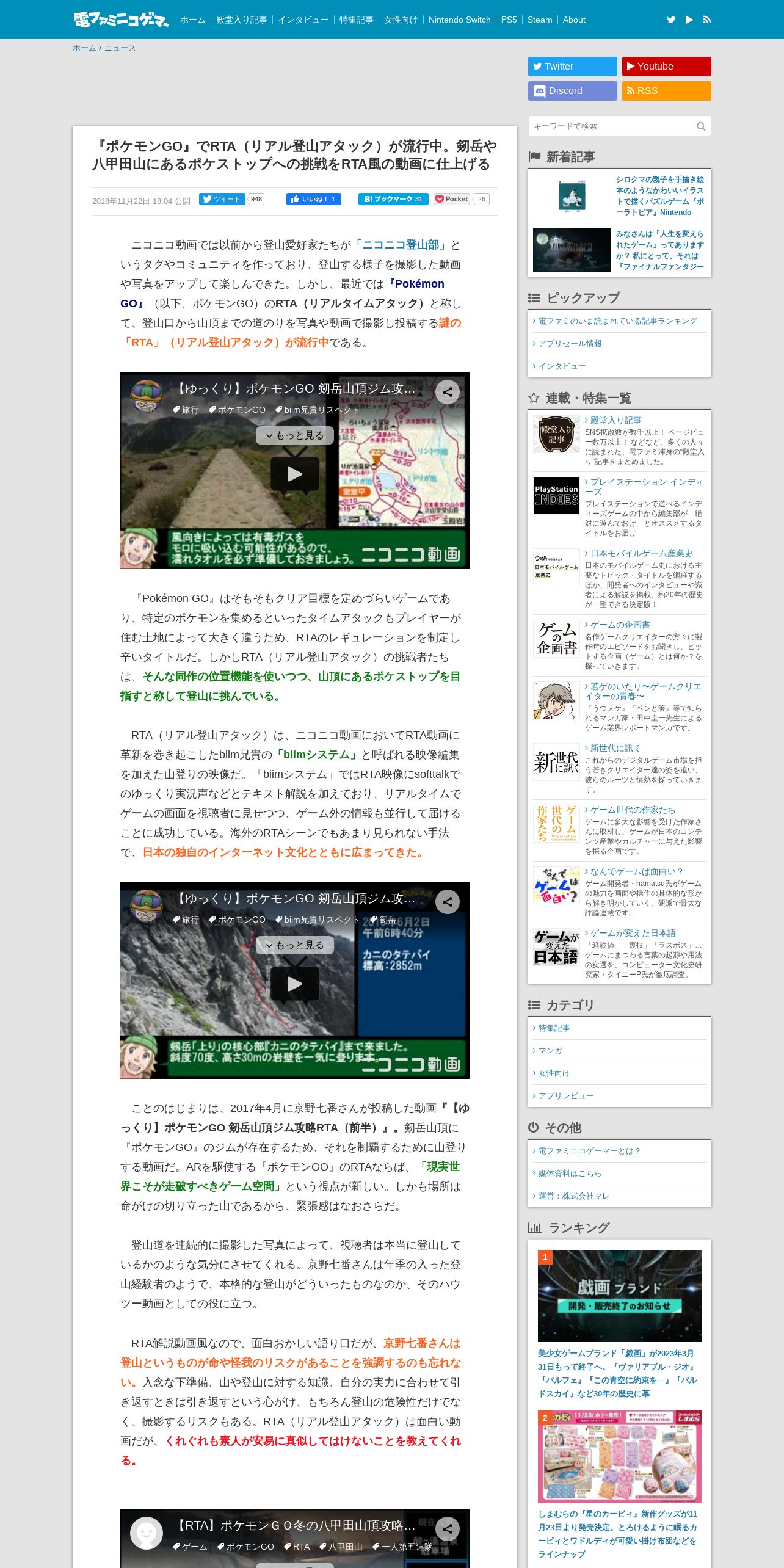
Task: Open the ホーム nav menu item
Action: point(193,20)
